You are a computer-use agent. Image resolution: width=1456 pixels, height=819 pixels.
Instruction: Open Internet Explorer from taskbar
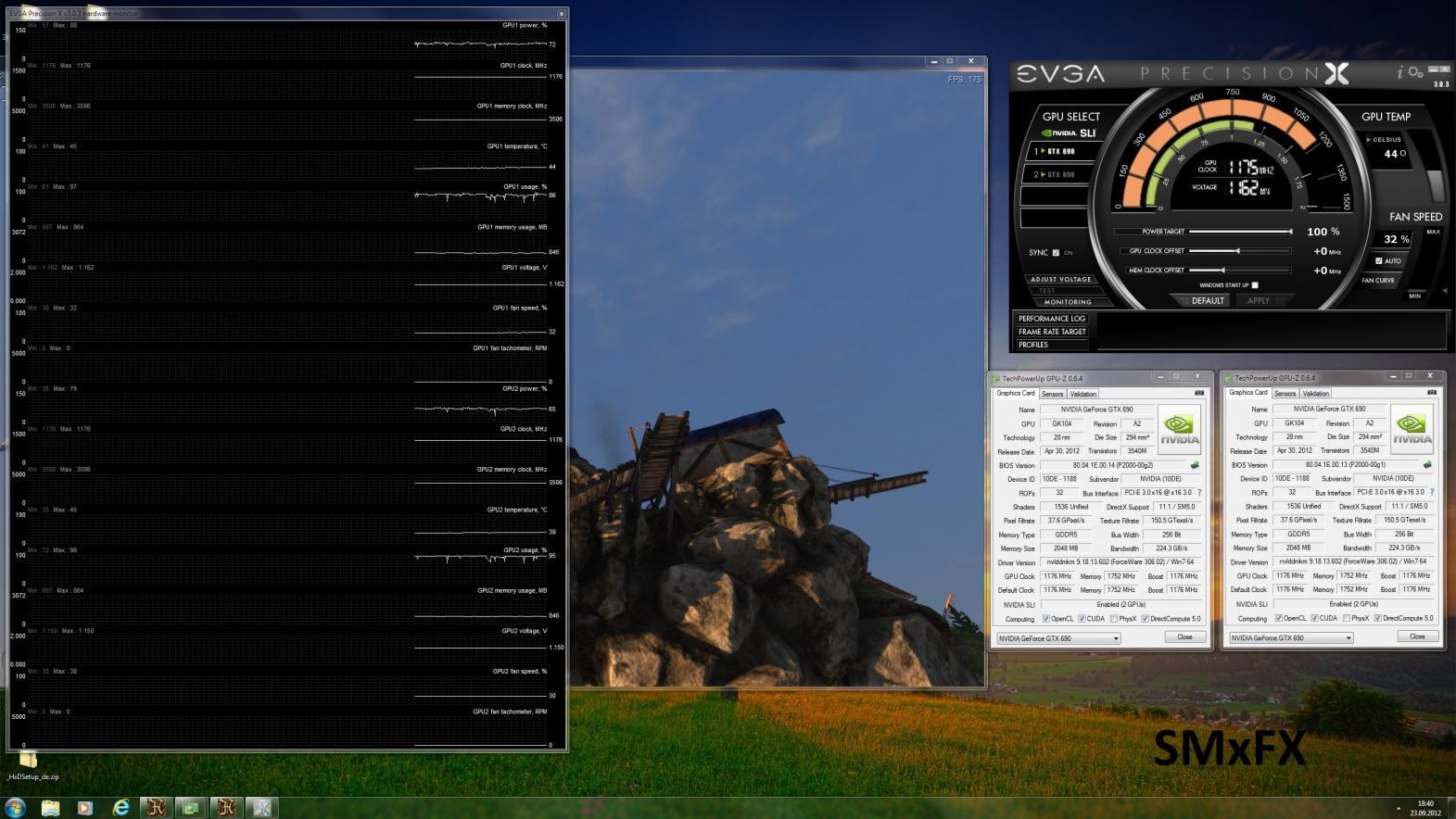(x=120, y=808)
